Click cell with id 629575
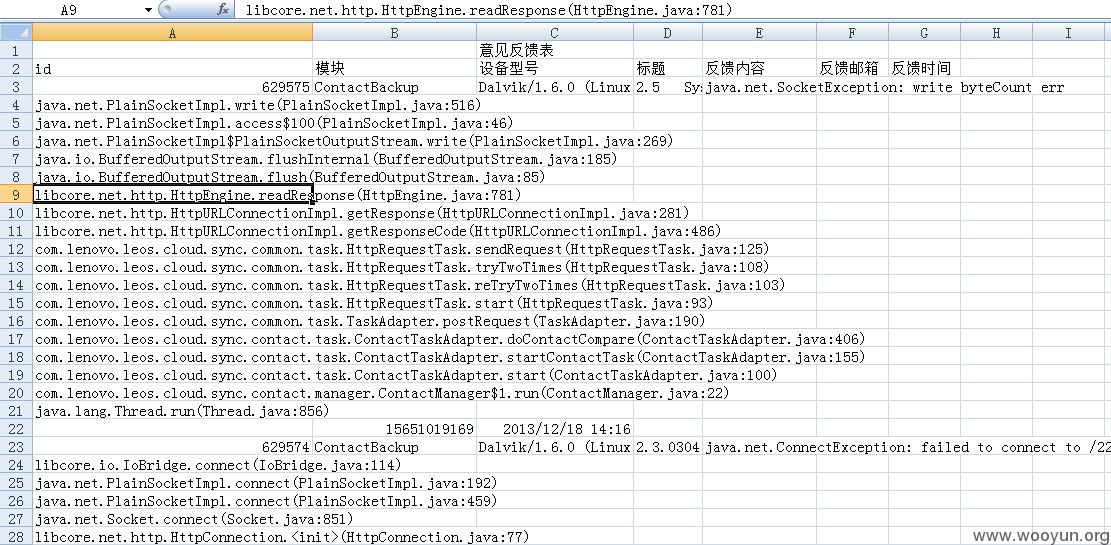Screen dimensions: 1111x545 tap(172, 87)
